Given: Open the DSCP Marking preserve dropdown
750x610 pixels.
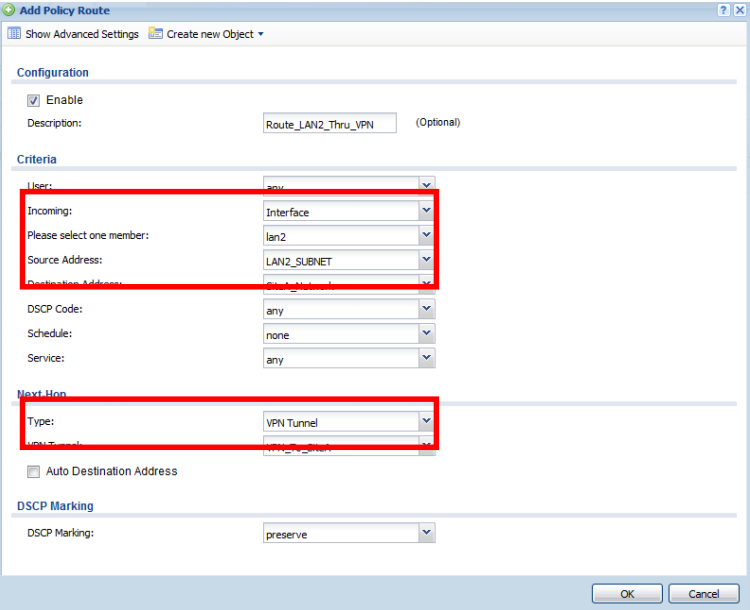Looking at the screenshot, I should [x=426, y=534].
